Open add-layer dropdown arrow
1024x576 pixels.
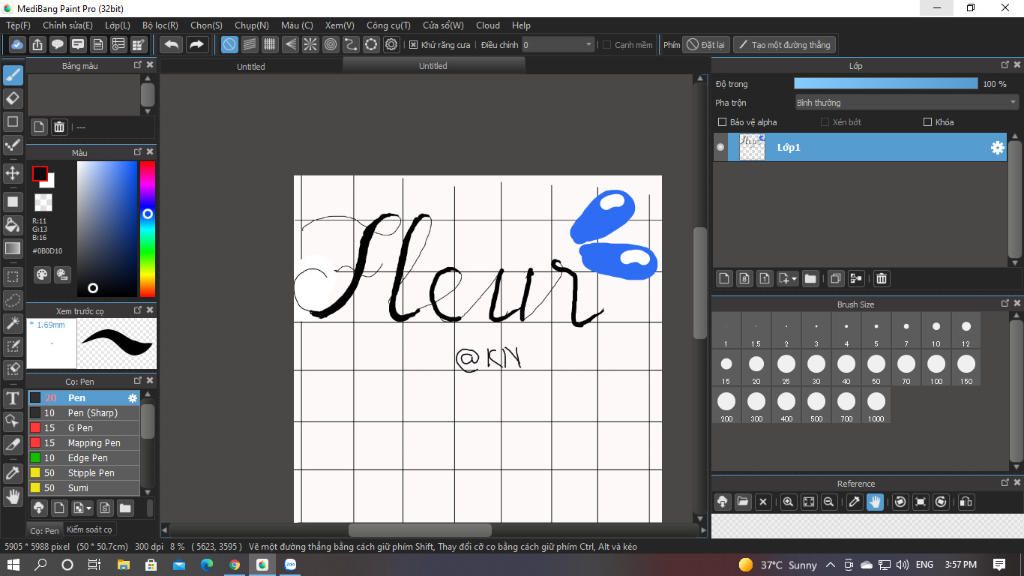[794, 280]
